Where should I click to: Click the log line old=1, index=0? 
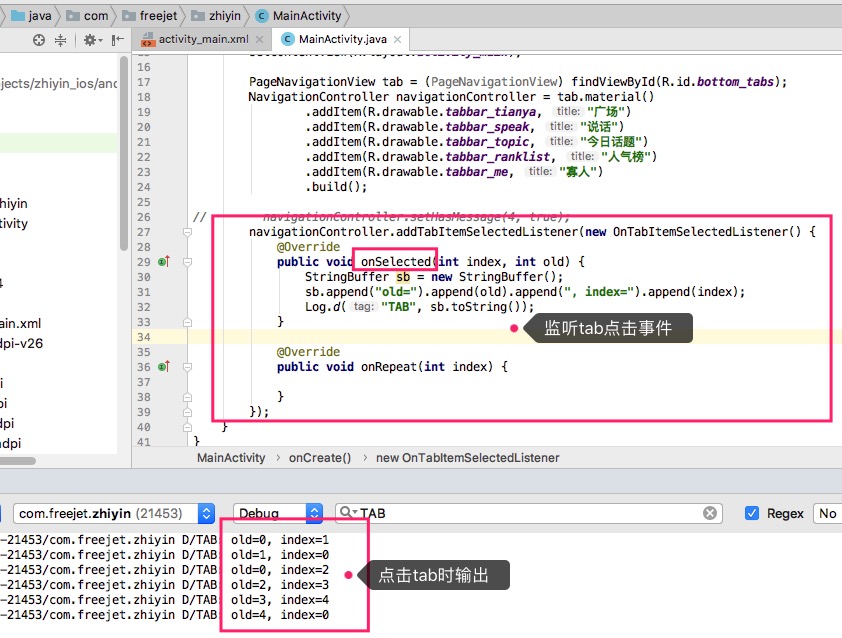280,555
